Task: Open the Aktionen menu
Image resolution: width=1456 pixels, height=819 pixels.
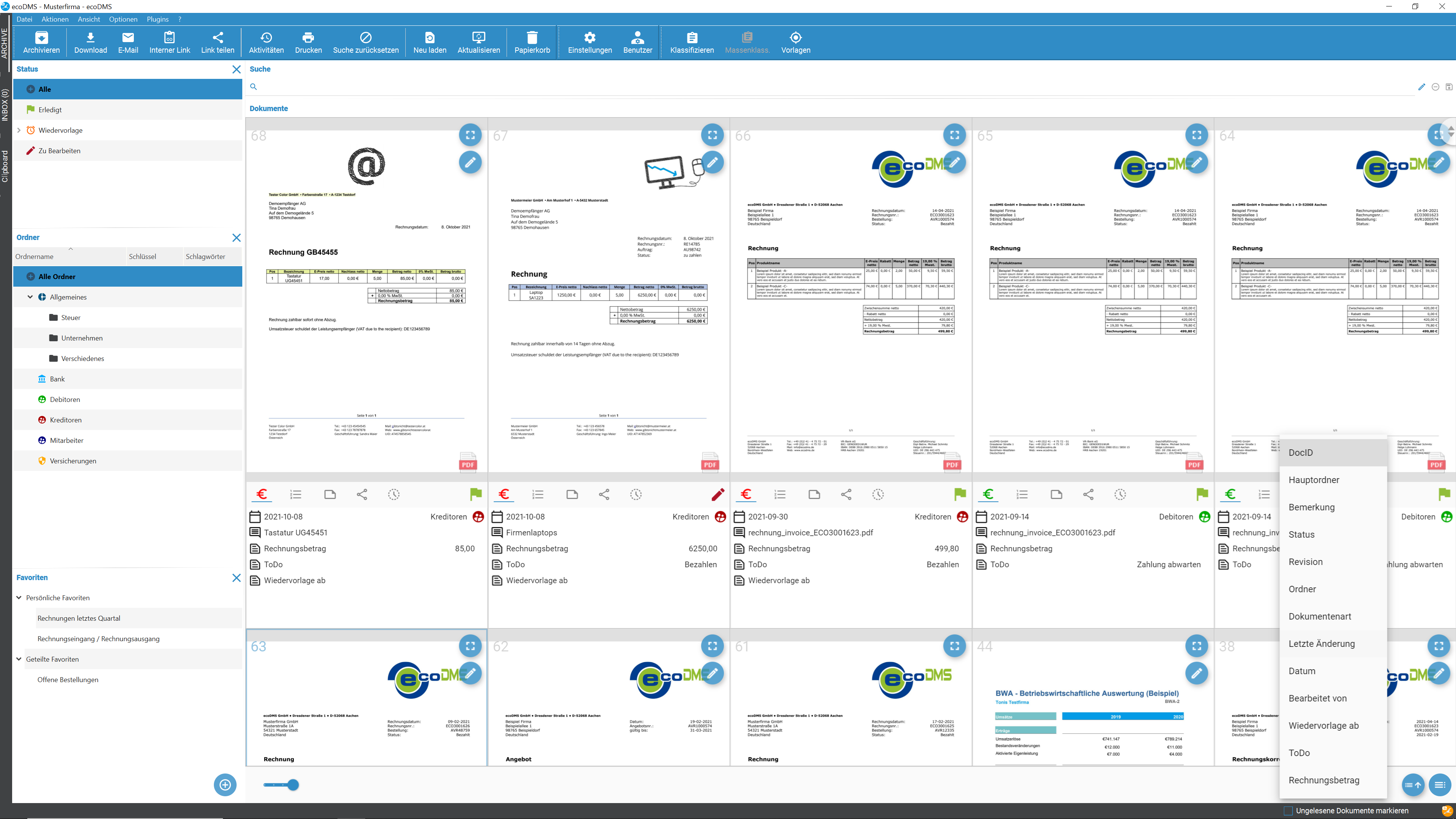Action: click(x=55, y=19)
